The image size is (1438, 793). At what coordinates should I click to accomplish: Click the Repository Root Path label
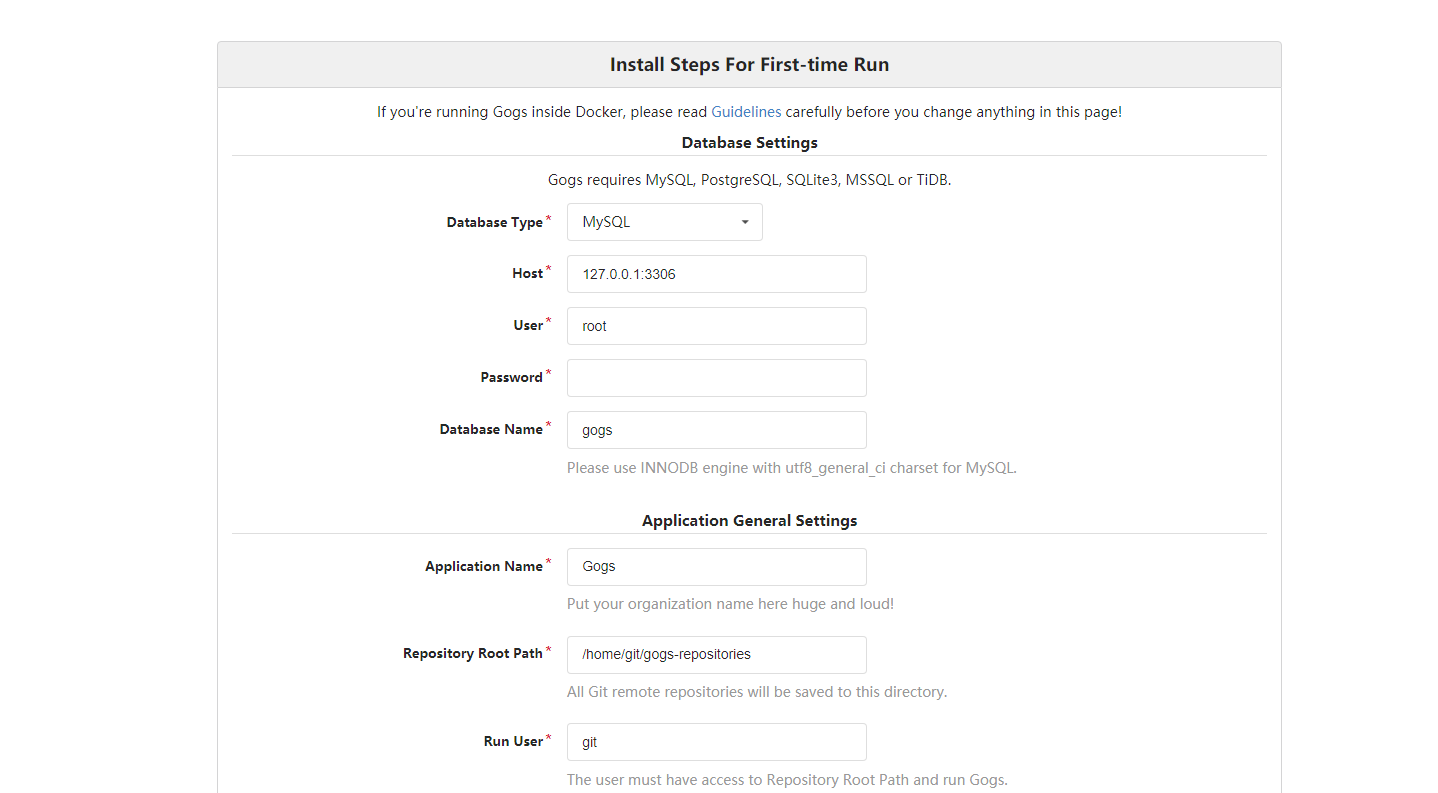[473, 652]
